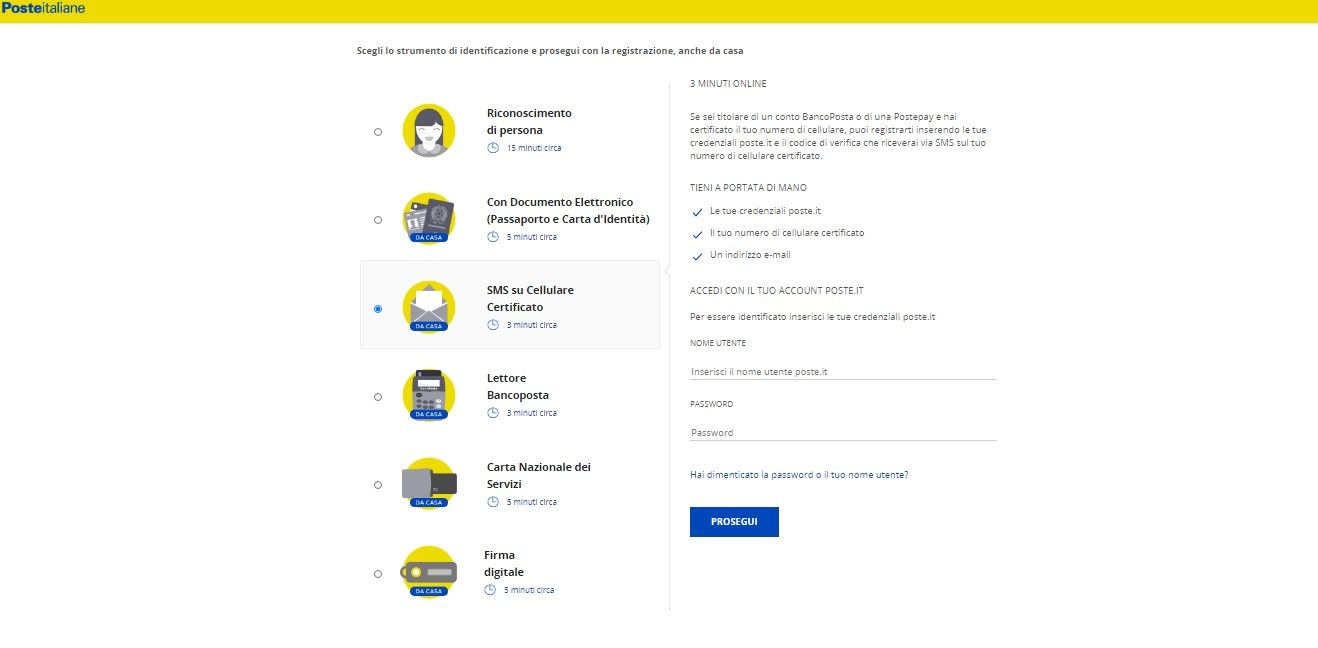Click the Un indirizzo e-mail text
The height and width of the screenshot is (648, 1318).
[x=750, y=255]
